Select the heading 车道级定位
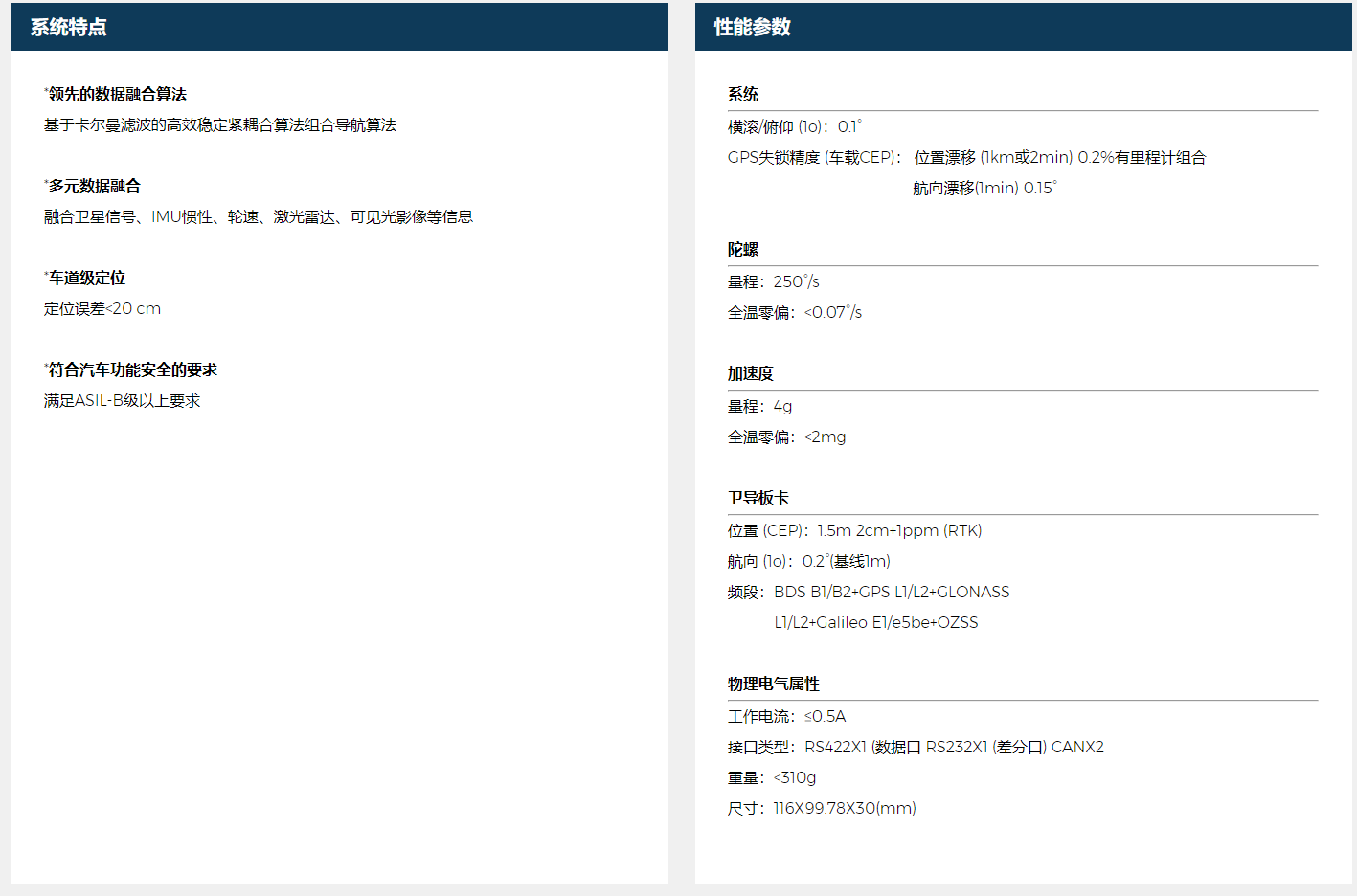1357x896 pixels. [86, 278]
